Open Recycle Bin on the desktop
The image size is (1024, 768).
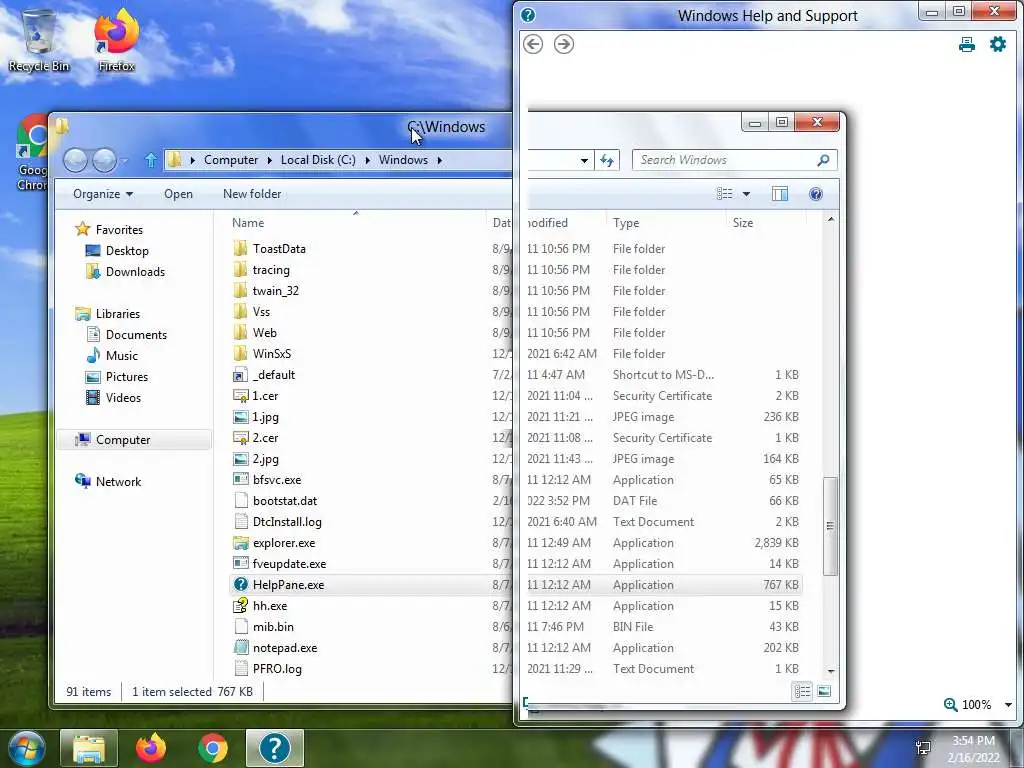coord(39,39)
